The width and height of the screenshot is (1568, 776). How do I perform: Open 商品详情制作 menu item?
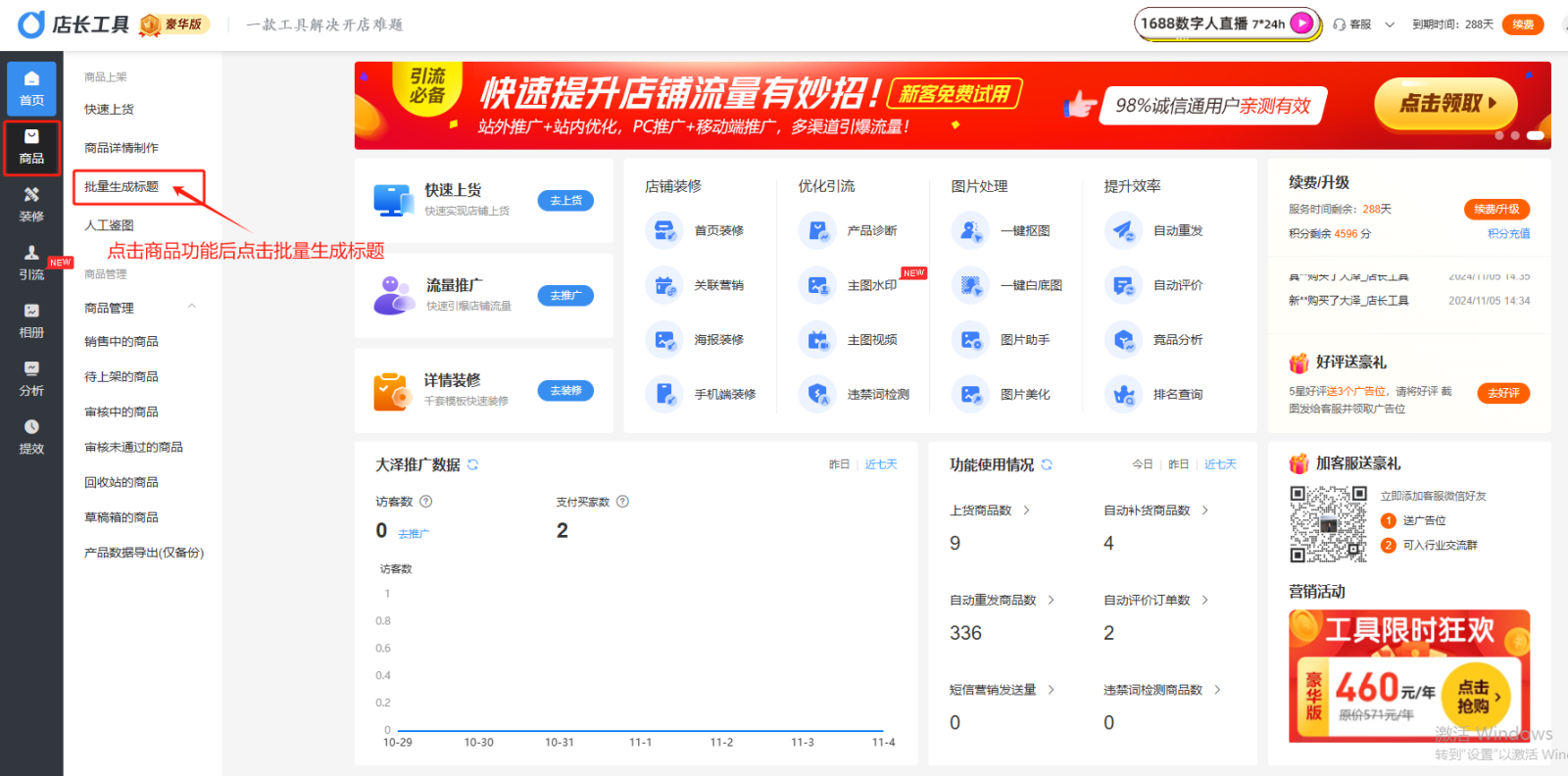(x=122, y=148)
